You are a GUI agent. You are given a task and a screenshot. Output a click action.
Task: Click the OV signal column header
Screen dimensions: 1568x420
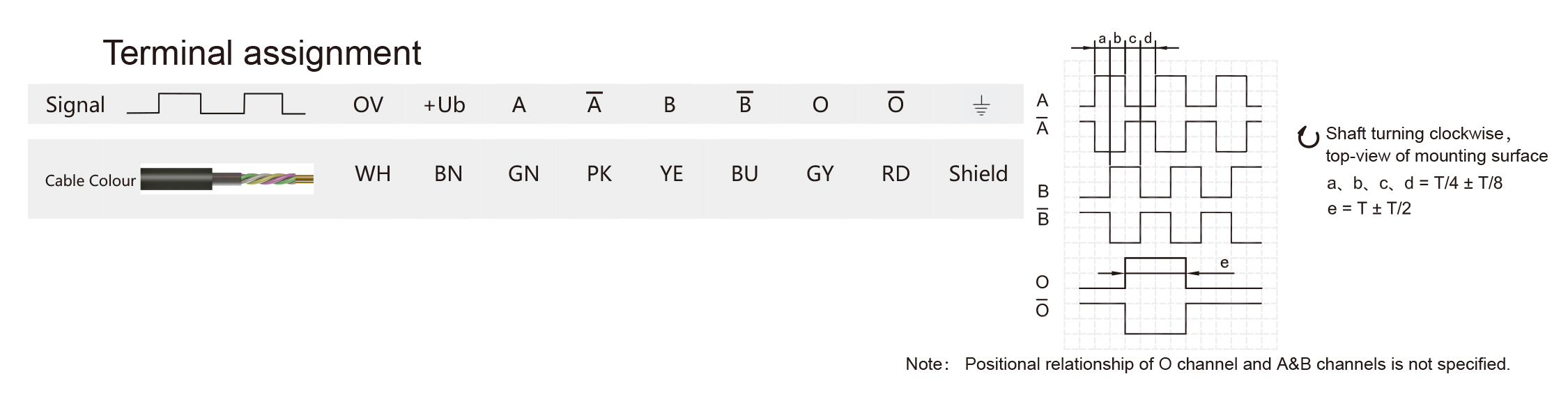click(368, 104)
